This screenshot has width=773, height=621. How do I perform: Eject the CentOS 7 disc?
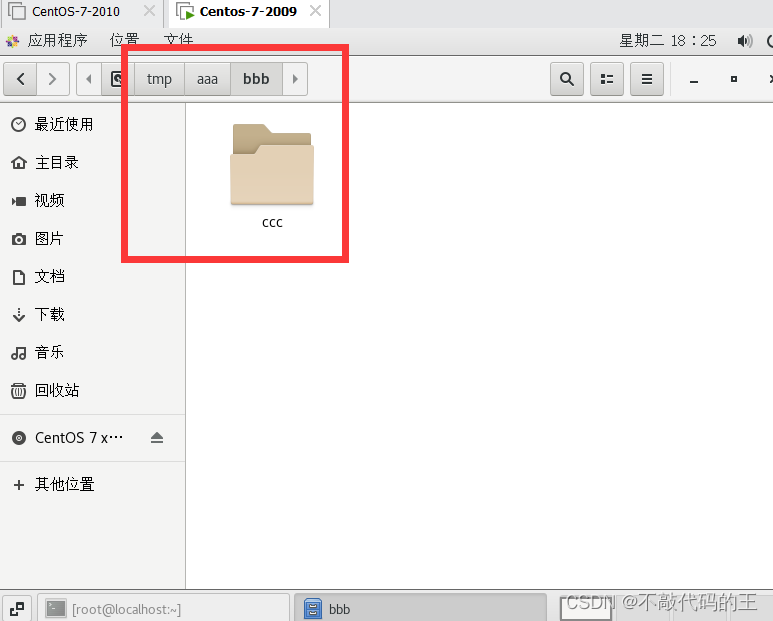point(157,438)
